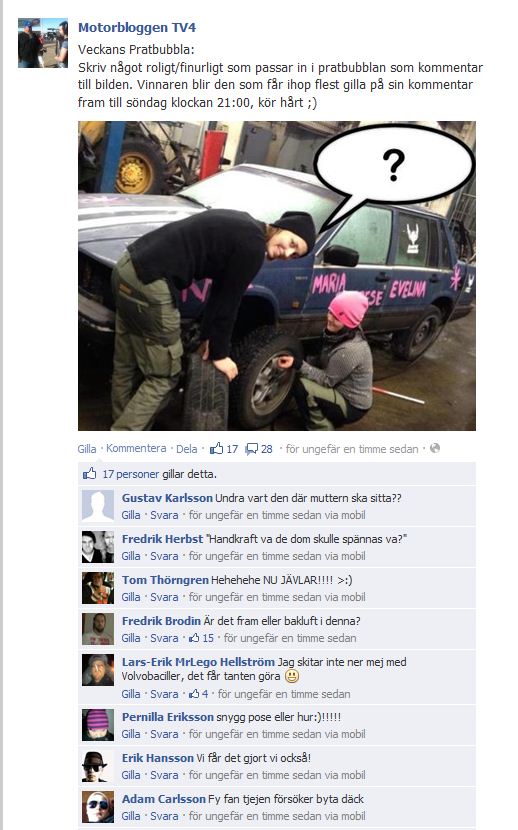Screen dimensions: 518x830
Task: Open the car photo with speech bubble
Action: (x=277, y=276)
